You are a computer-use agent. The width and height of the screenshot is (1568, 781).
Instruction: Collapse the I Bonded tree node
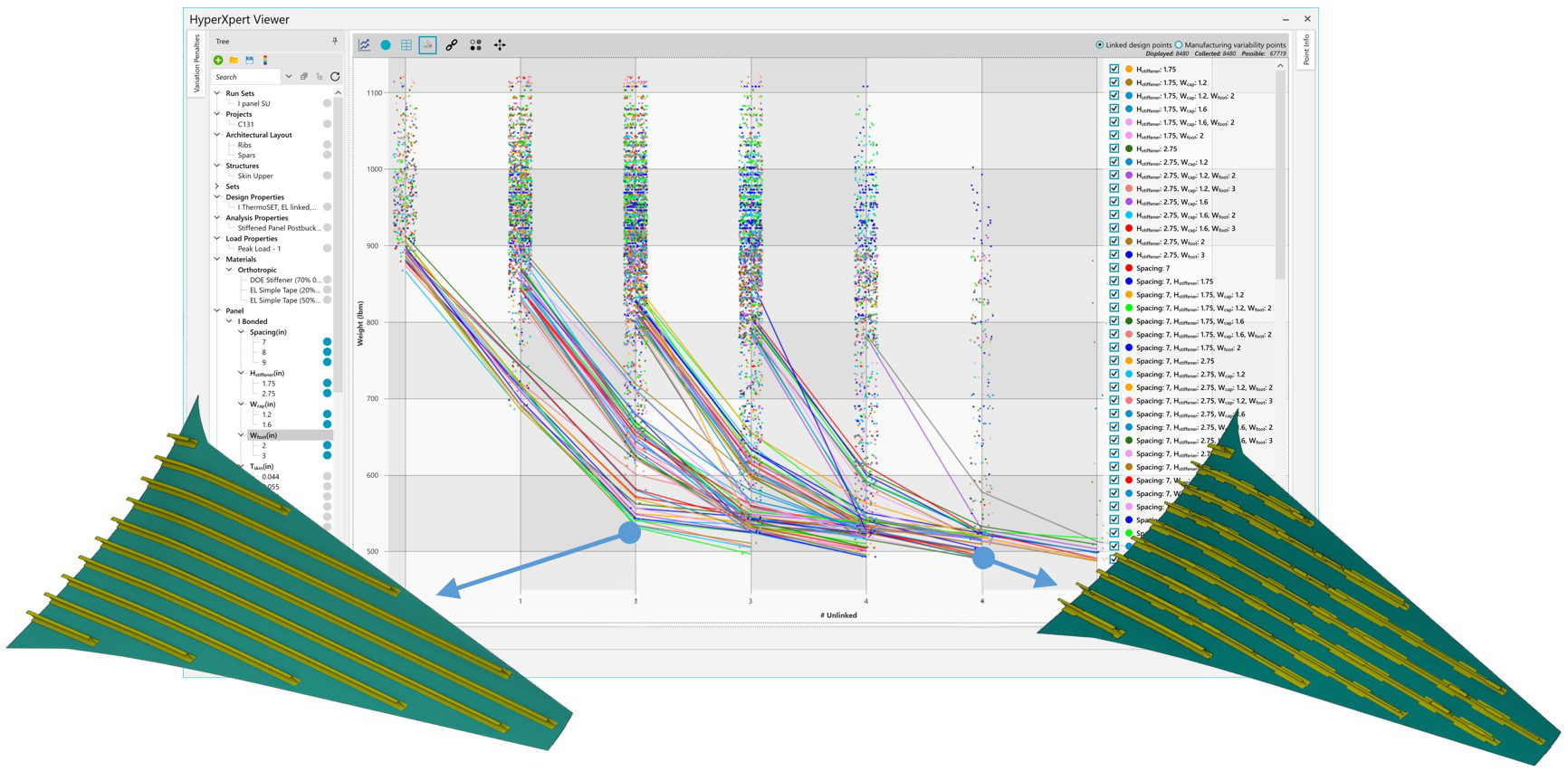(x=229, y=321)
